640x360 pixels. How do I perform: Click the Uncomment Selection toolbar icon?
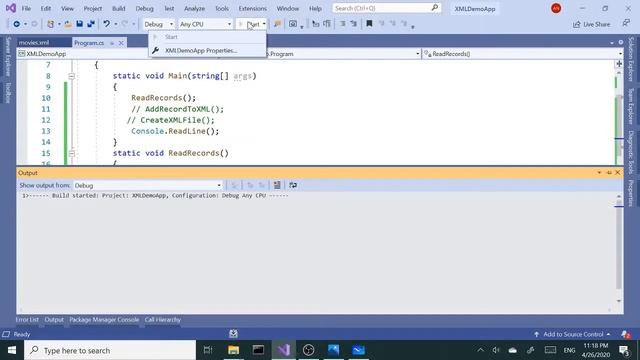tap(327, 24)
